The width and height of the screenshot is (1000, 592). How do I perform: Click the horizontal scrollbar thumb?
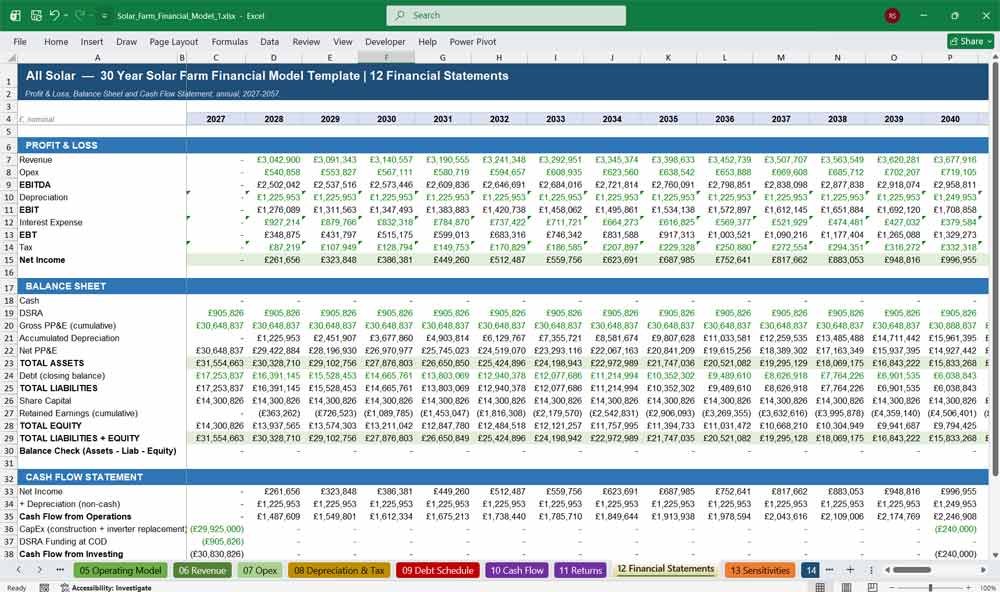[x=911, y=570]
